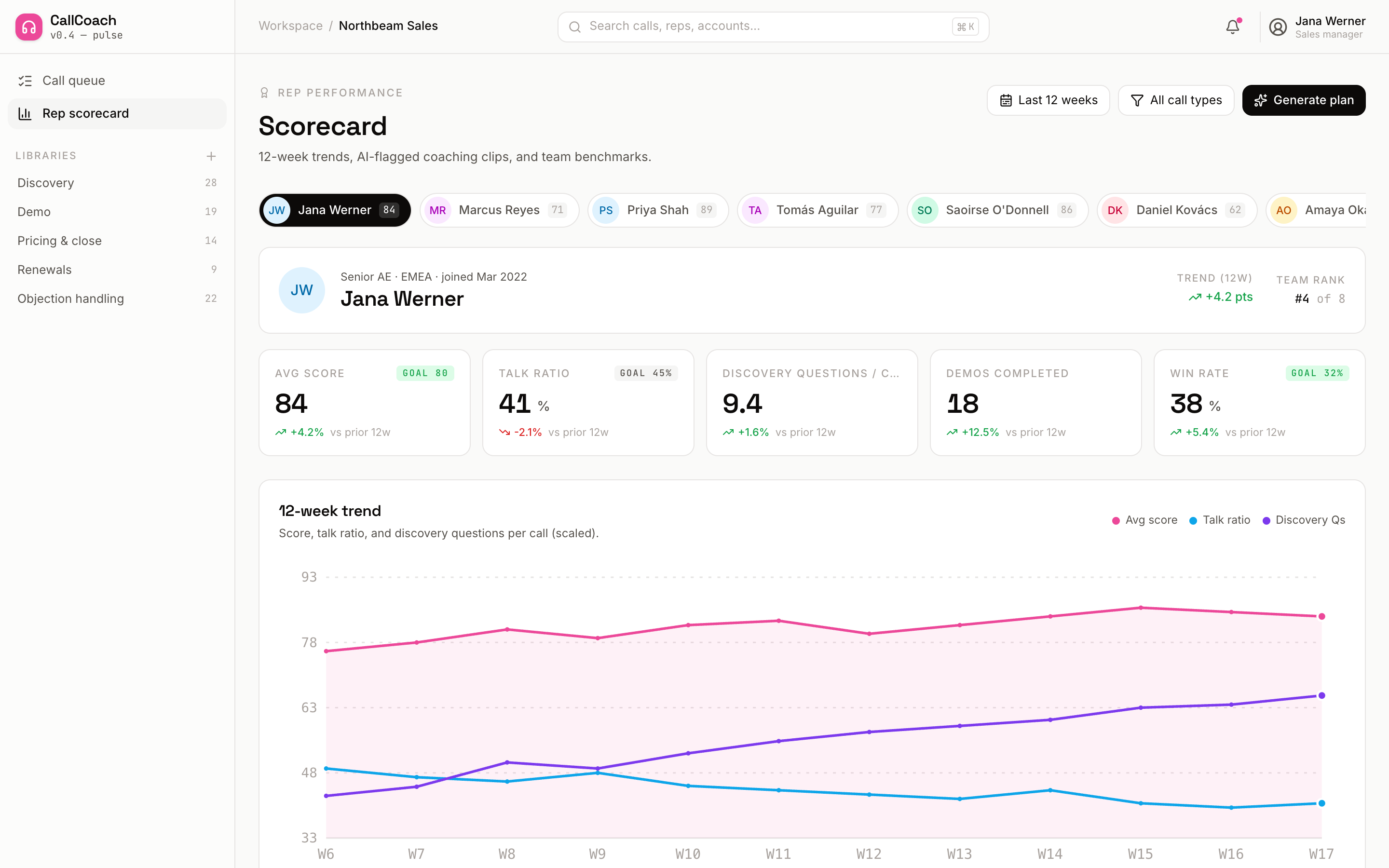This screenshot has height=868, width=1389.
Task: Generate a coaching plan
Action: (x=1304, y=100)
